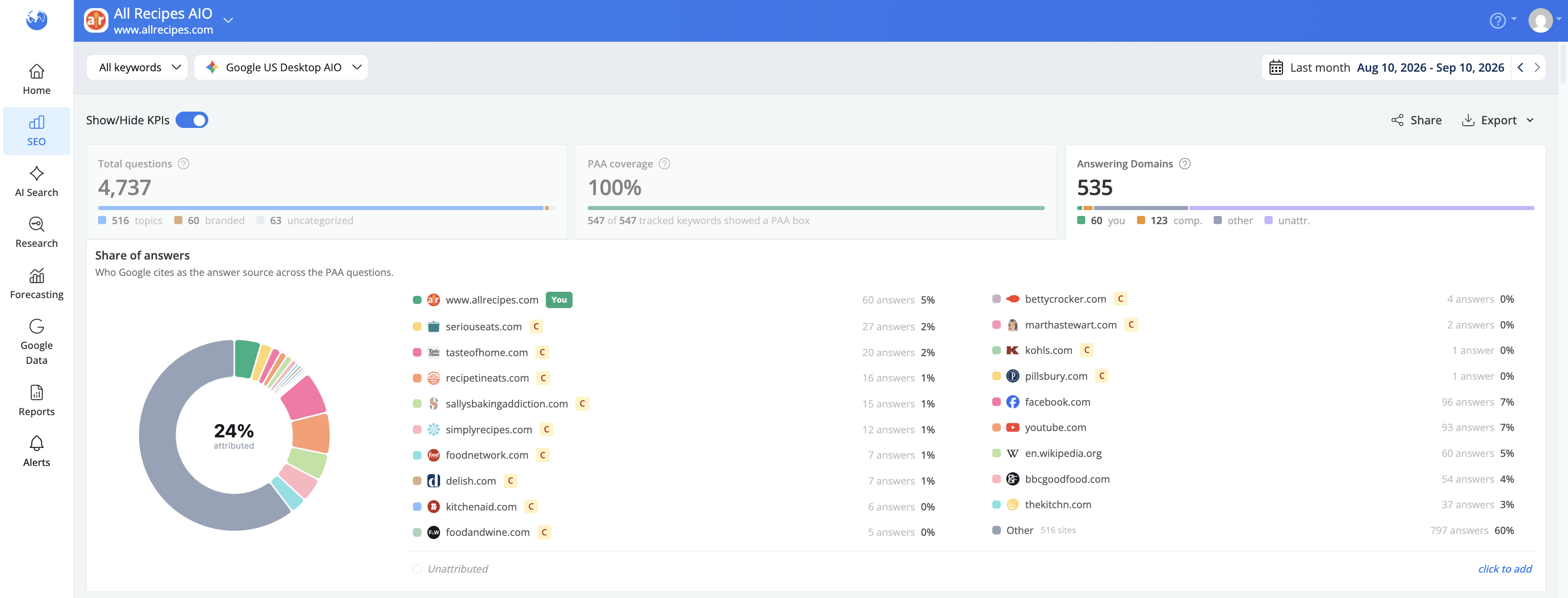The height and width of the screenshot is (598, 1568).
Task: Click the 'unattr.' legend item
Action: pos(1287,221)
